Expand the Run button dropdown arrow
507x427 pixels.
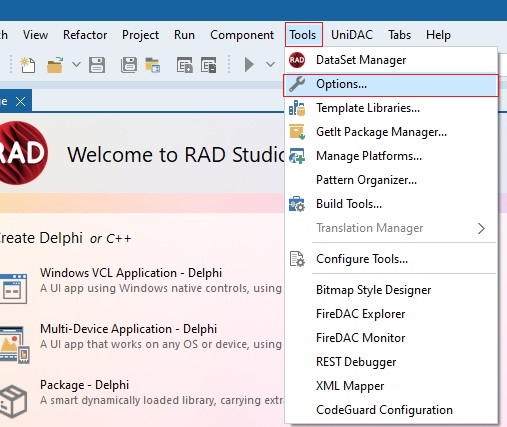point(270,64)
